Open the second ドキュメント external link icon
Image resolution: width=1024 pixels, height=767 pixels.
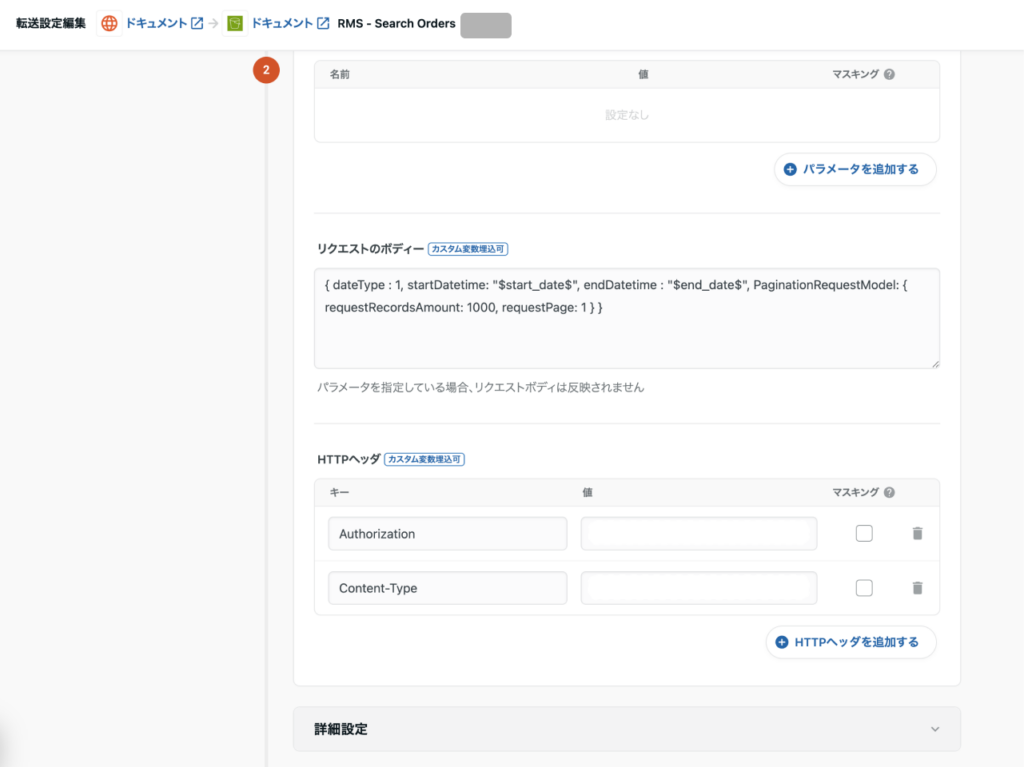[323, 23]
